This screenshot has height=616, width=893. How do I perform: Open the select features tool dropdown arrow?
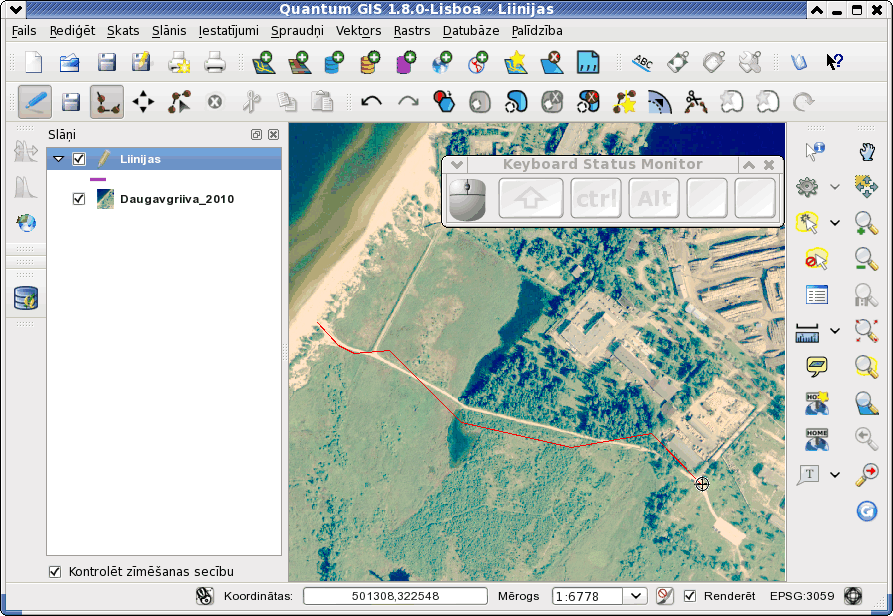(x=835, y=223)
